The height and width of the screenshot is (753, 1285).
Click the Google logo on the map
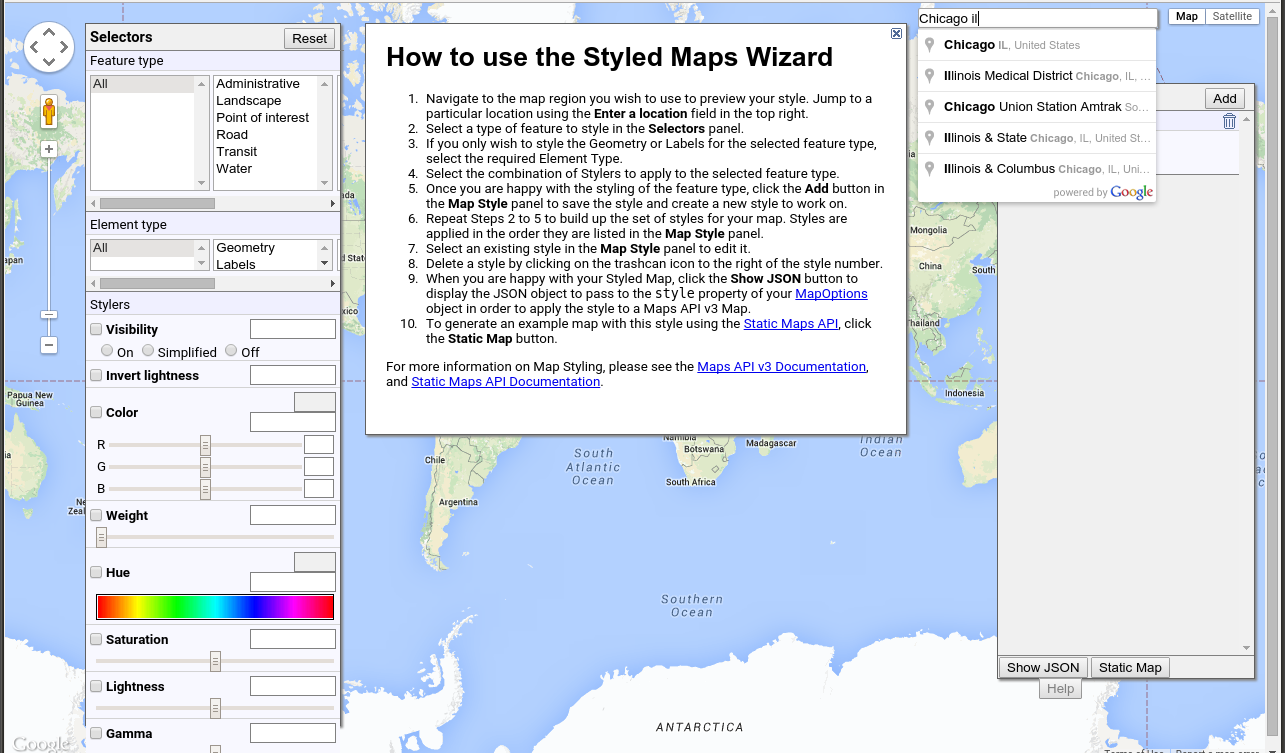[40, 743]
